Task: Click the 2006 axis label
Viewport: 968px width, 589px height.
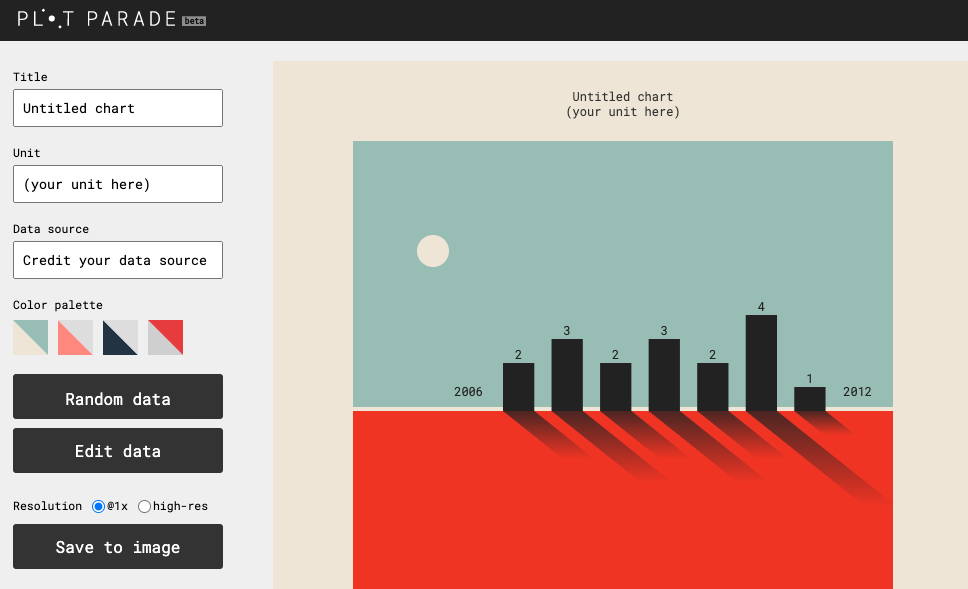Action: (468, 392)
